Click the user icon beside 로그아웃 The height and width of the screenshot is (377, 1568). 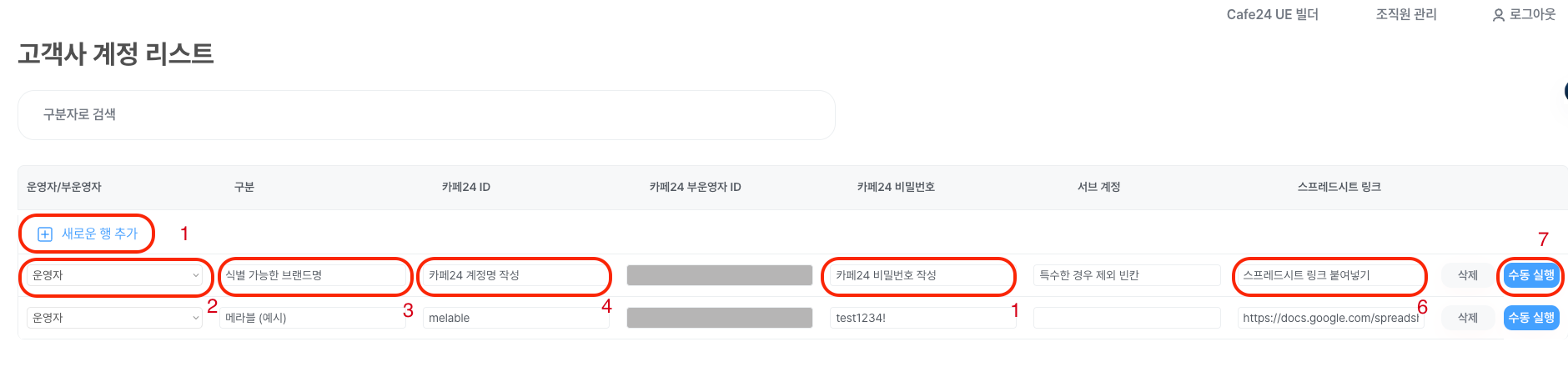click(1498, 15)
